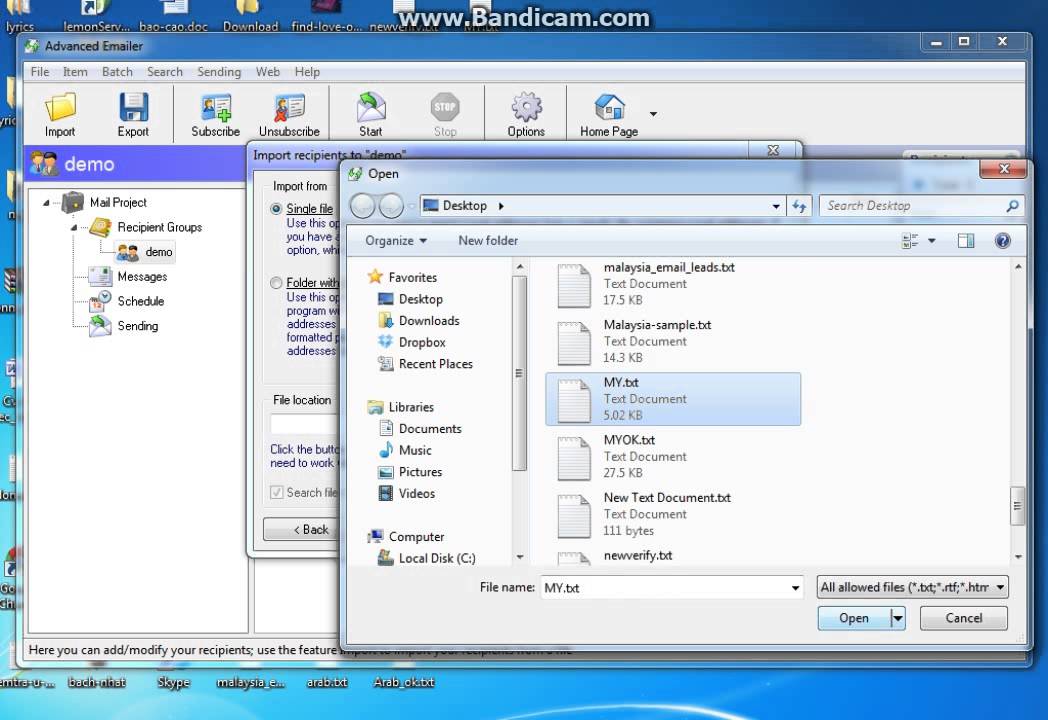Select the Malaysia-sample.txt file
The height and width of the screenshot is (720, 1048).
672,341
